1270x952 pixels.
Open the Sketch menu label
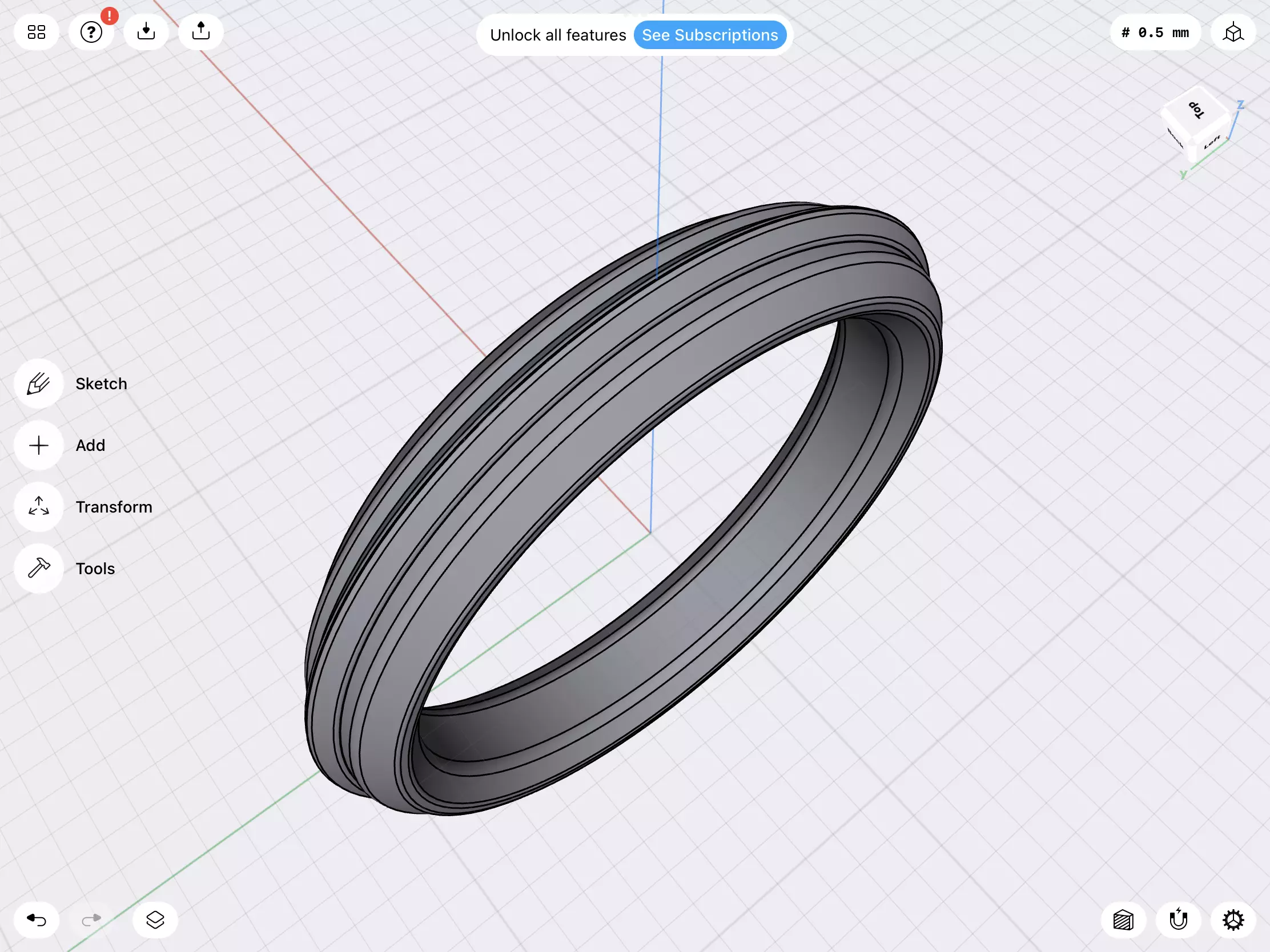coord(101,384)
